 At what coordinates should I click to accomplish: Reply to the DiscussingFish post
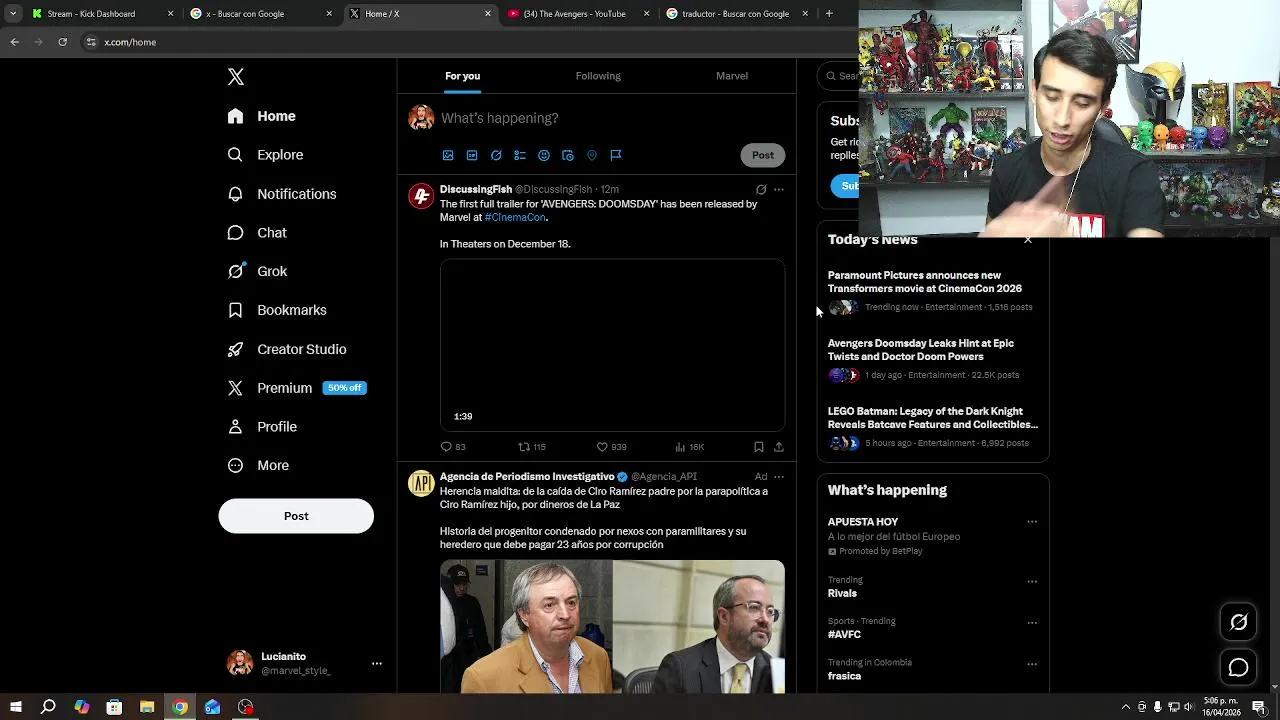[x=453, y=447]
